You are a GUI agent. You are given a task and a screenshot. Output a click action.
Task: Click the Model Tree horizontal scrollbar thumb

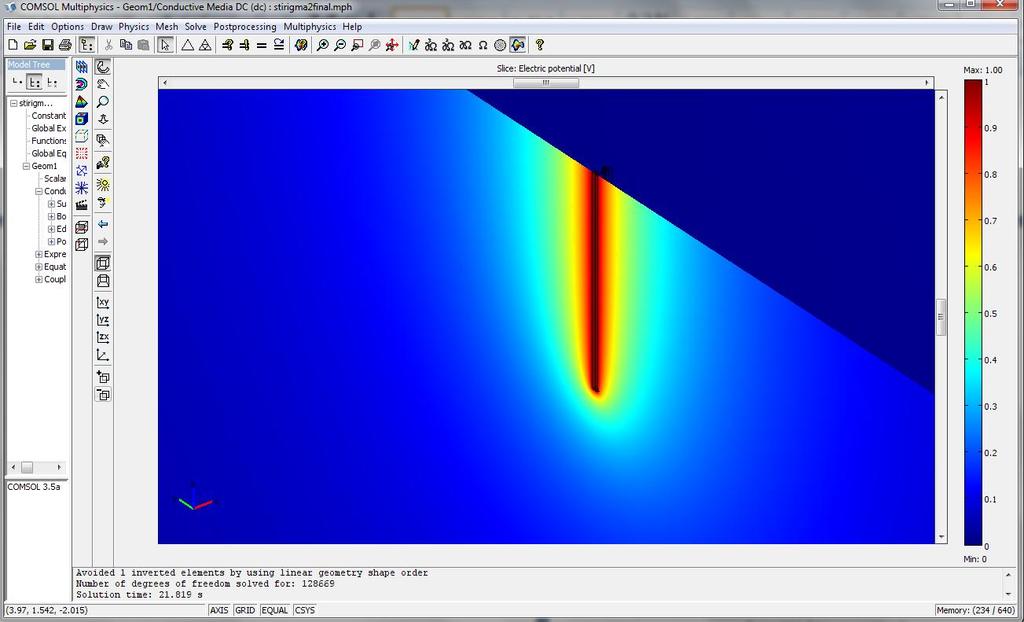(27, 467)
